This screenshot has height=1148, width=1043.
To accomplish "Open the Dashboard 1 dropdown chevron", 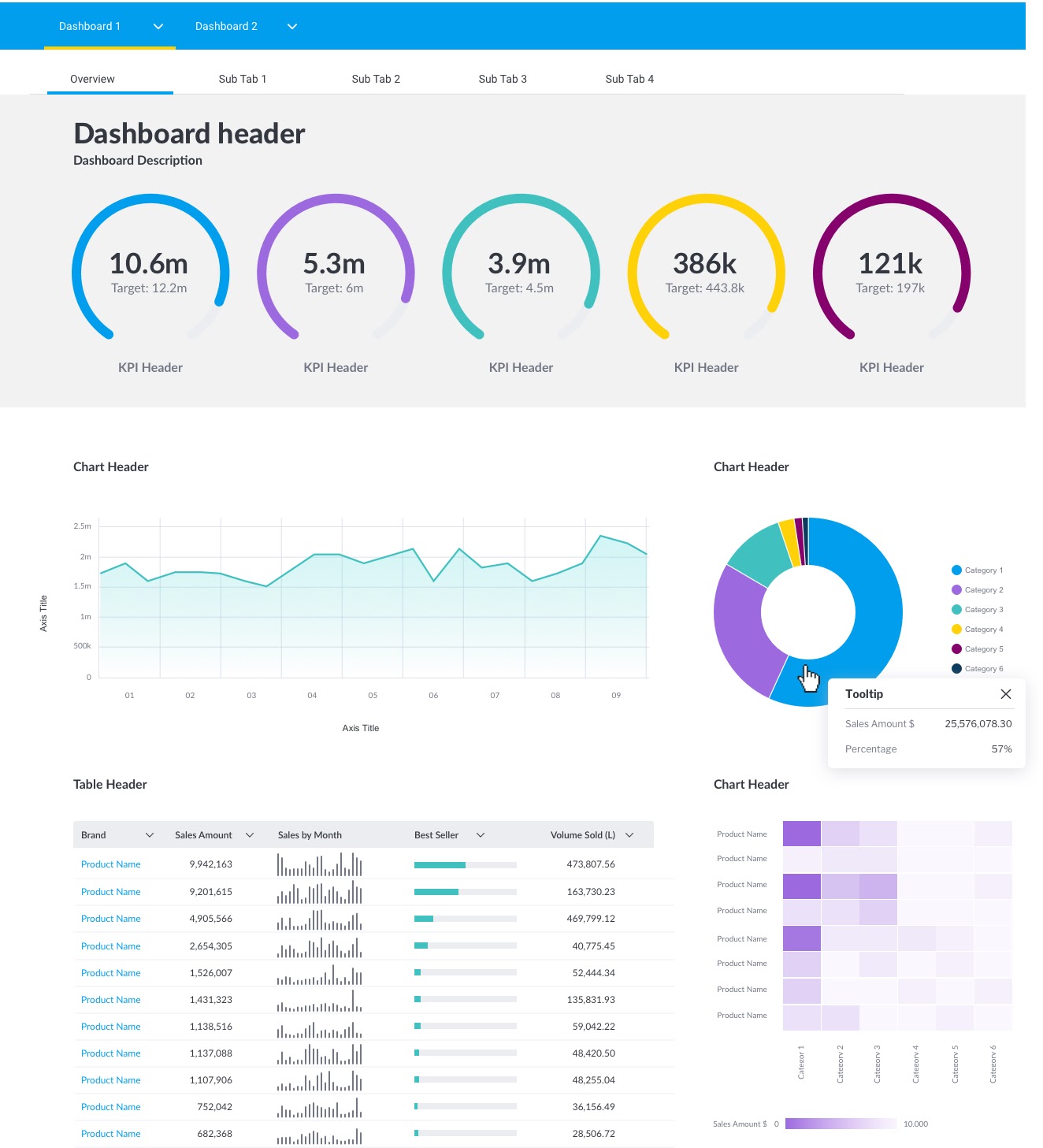I will click(158, 26).
